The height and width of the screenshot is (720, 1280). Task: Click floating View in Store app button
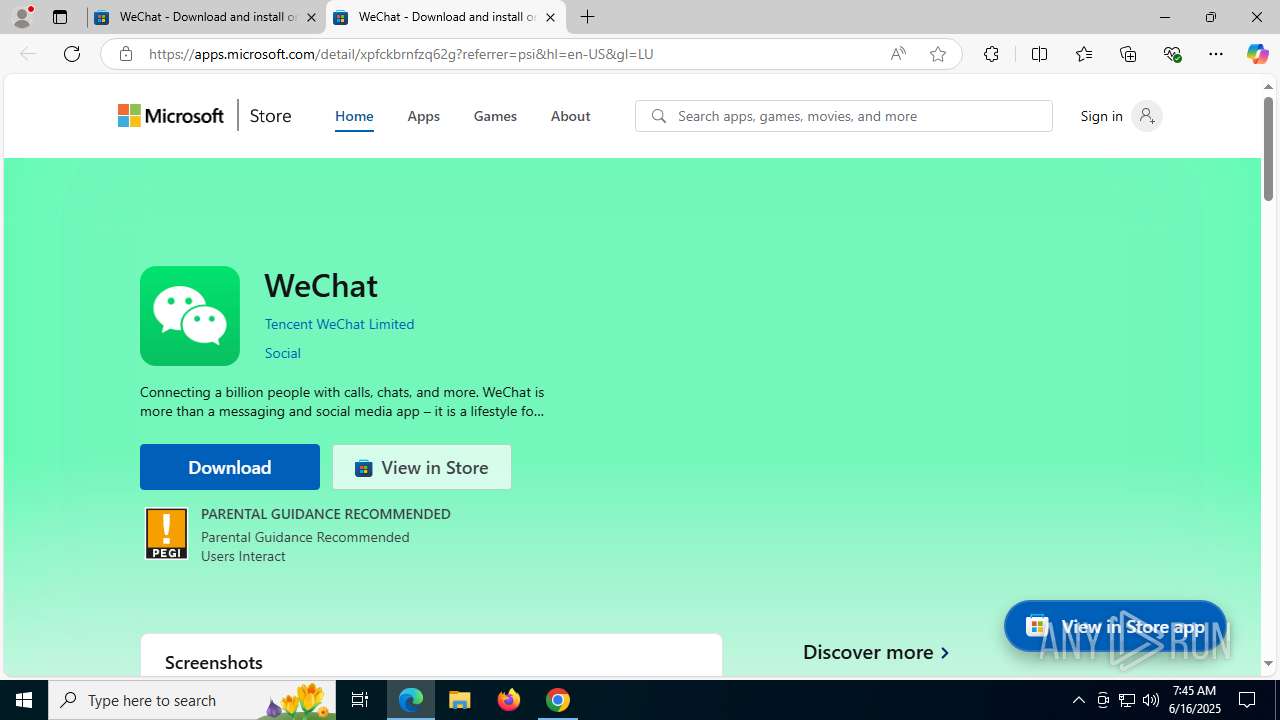point(1115,626)
